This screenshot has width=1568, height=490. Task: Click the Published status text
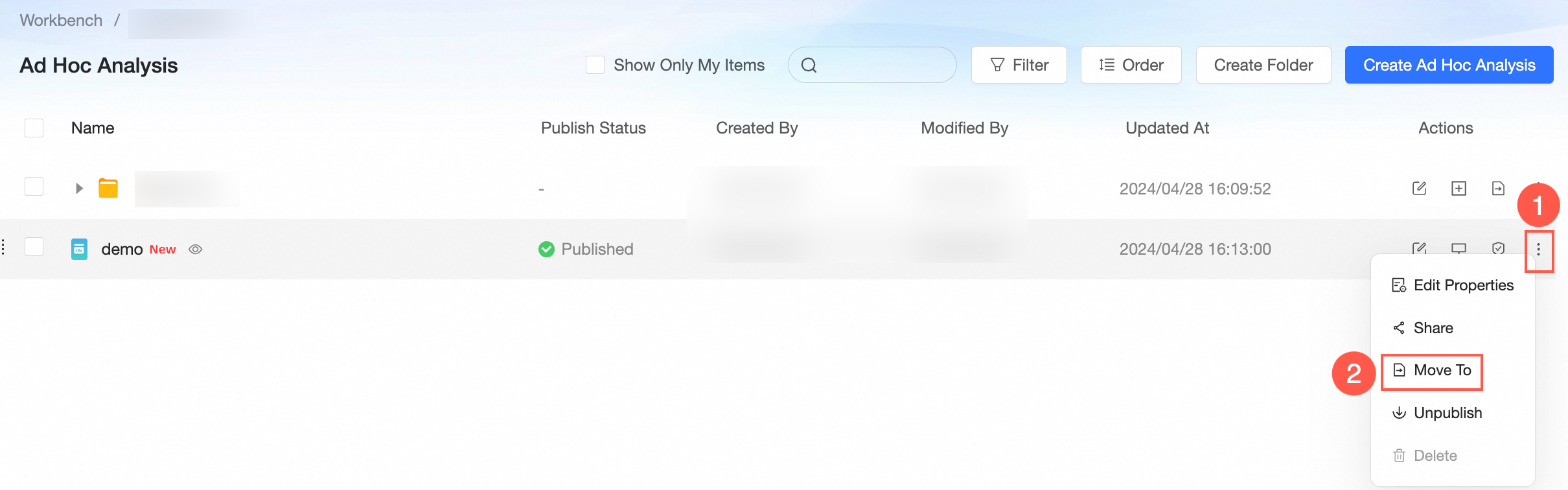597,250
